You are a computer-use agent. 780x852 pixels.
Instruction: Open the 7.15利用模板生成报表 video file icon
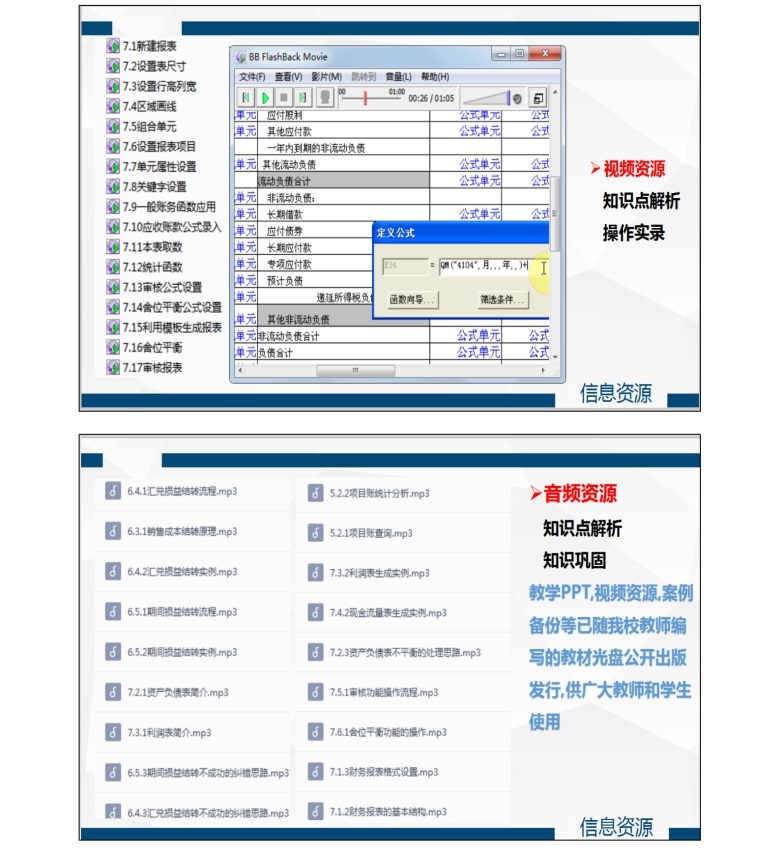(113, 327)
